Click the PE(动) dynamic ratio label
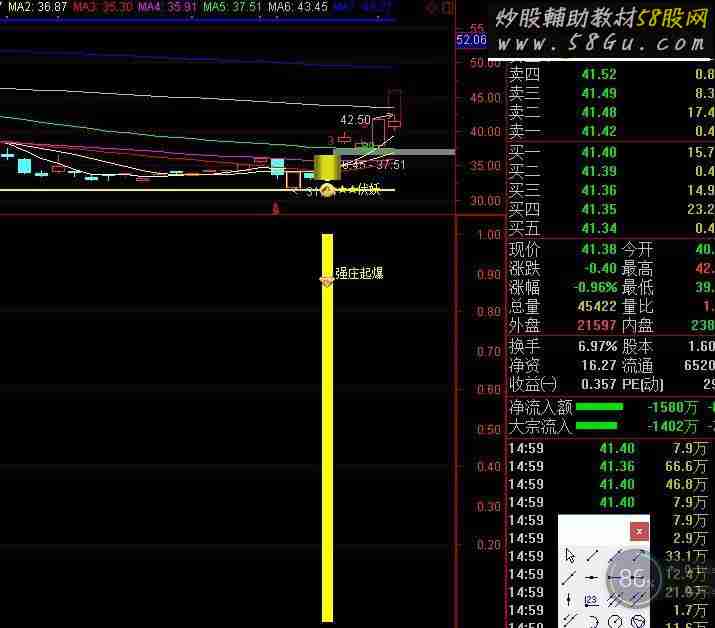The image size is (715, 628). point(642,384)
